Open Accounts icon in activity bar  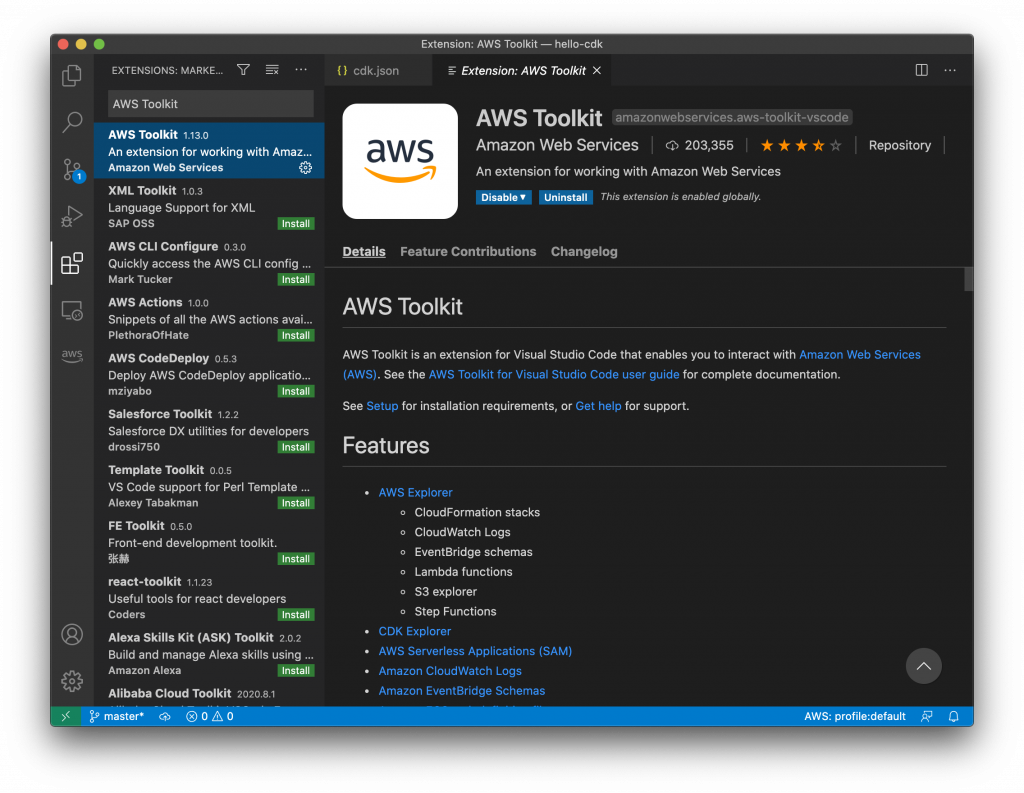(72, 634)
